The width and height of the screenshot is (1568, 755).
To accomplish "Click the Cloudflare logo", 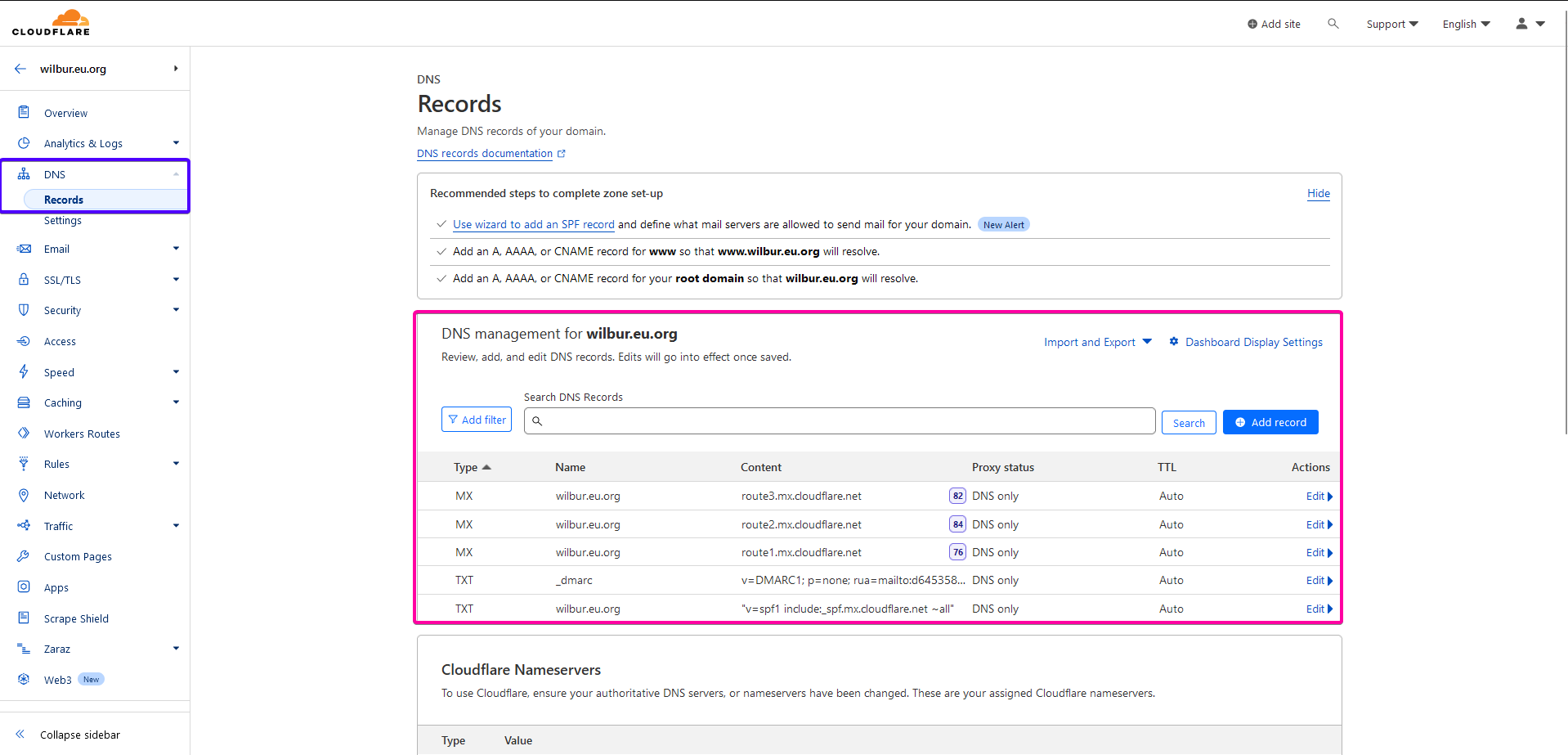I will 51,23.
